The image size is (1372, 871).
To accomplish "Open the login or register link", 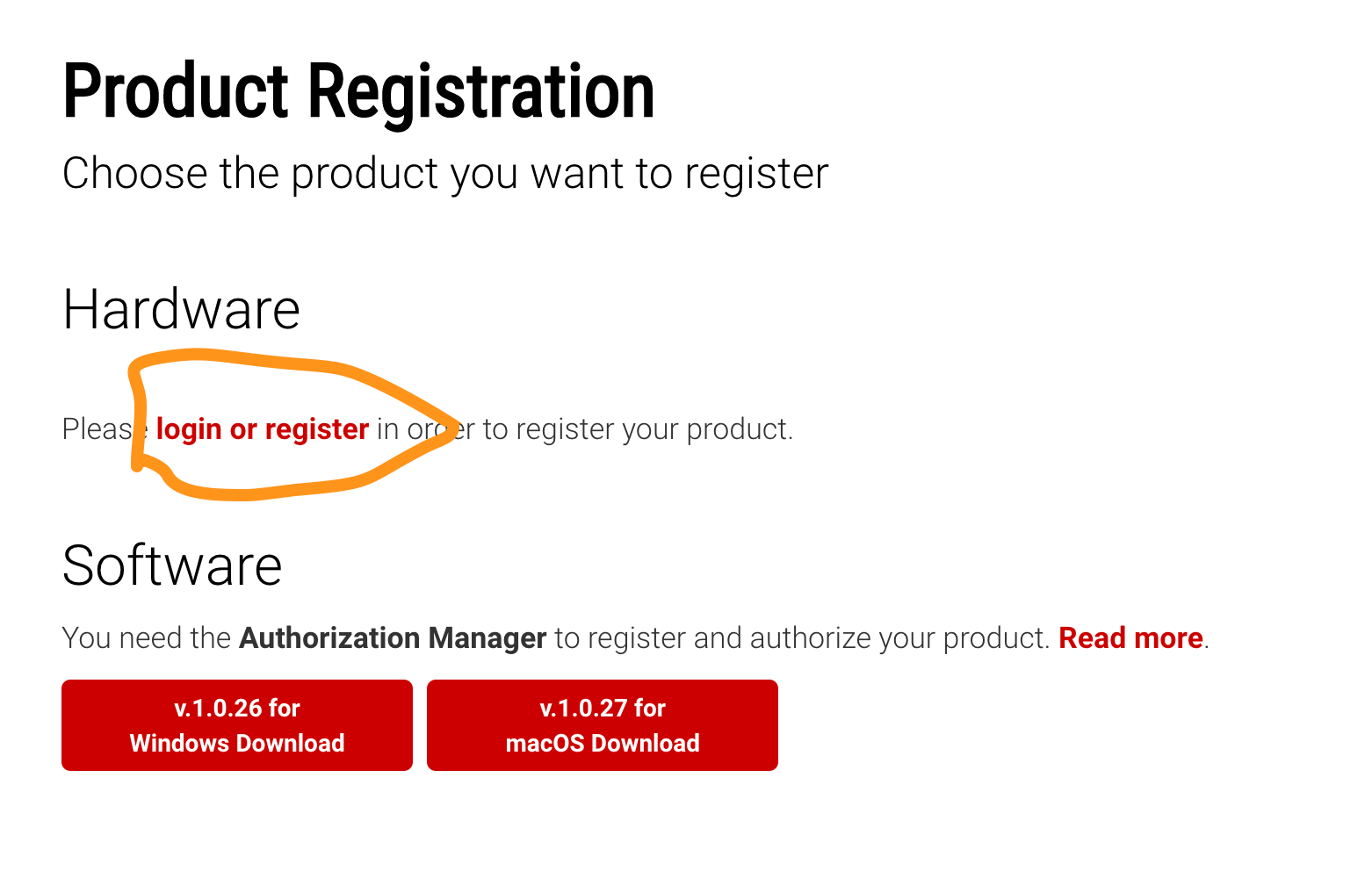I will pyautogui.click(x=263, y=429).
